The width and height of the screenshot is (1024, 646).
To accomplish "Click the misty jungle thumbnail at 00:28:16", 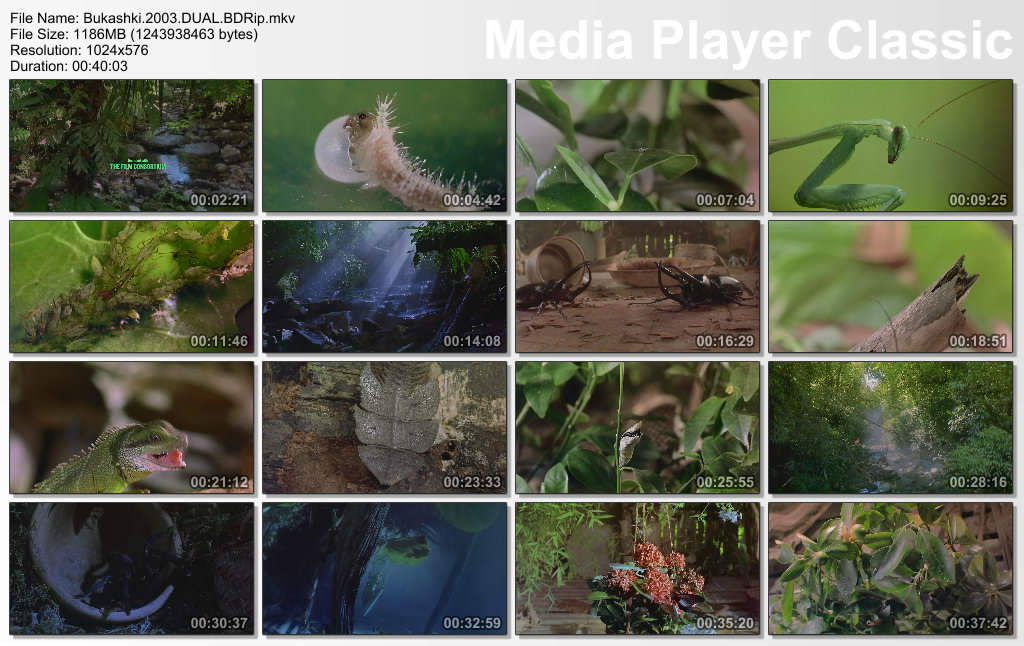I will [890, 428].
